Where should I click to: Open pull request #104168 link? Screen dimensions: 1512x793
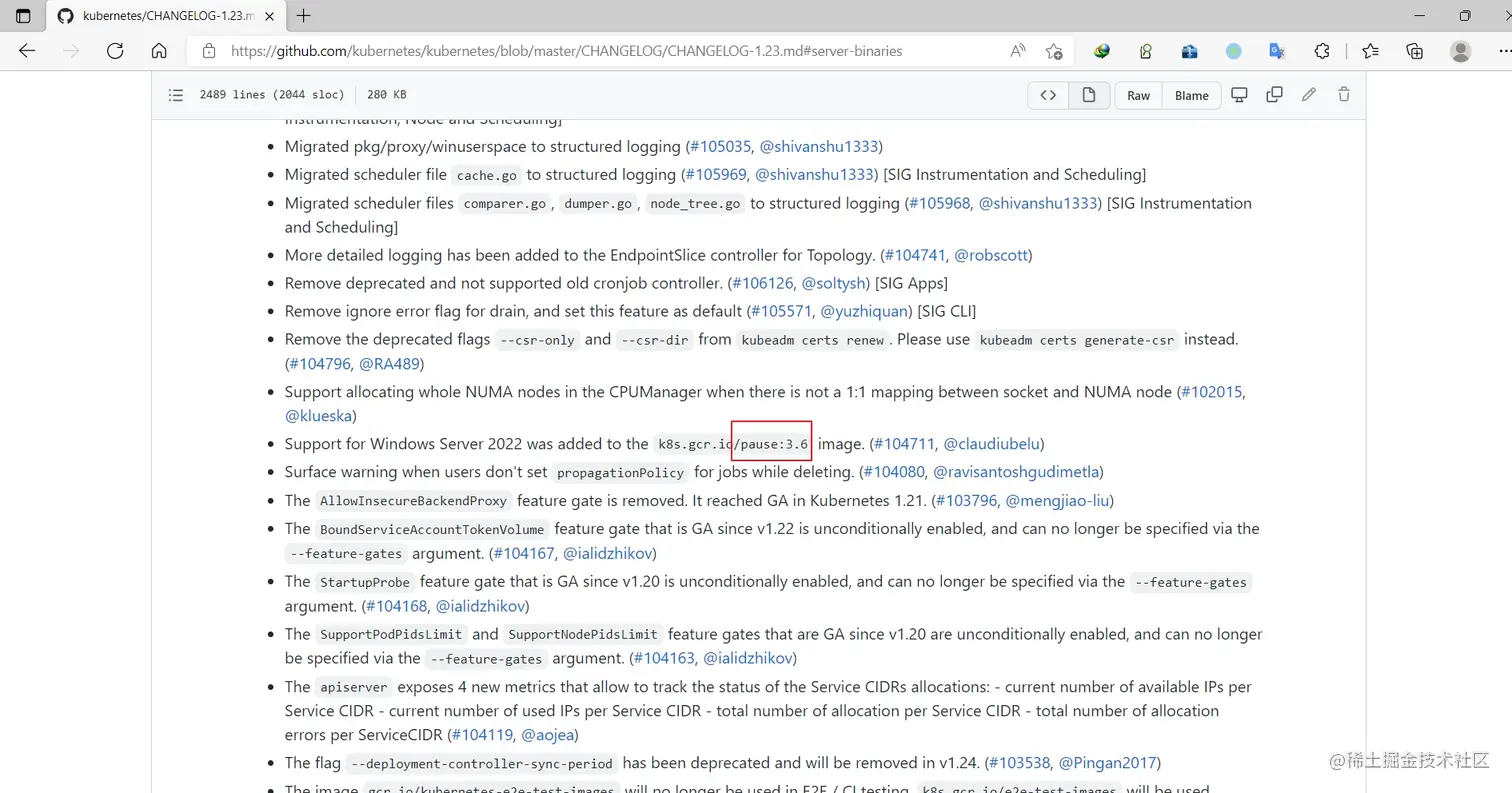(x=396, y=605)
